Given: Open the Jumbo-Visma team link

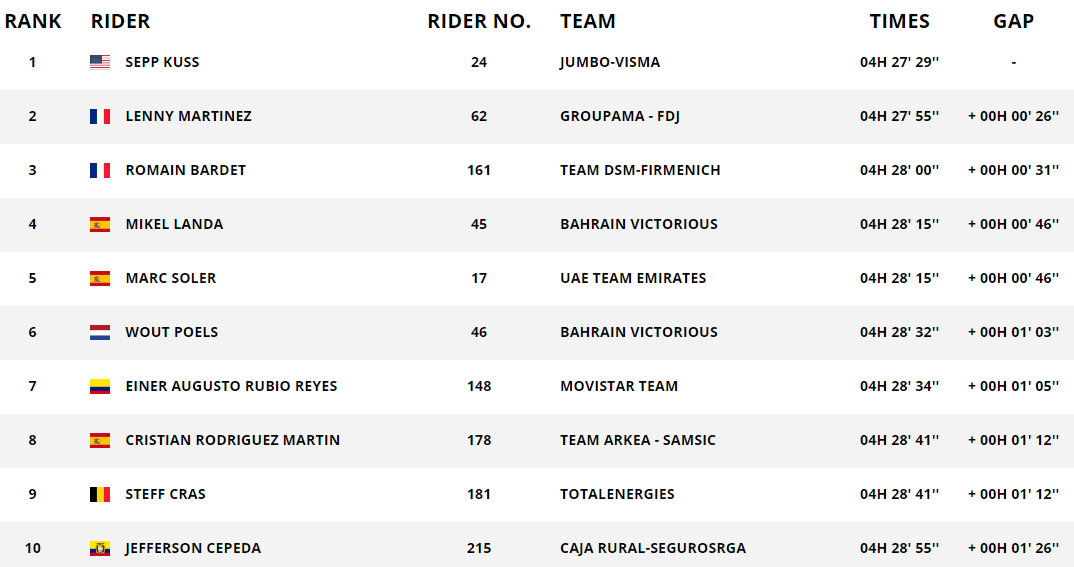Looking at the screenshot, I should click(610, 62).
